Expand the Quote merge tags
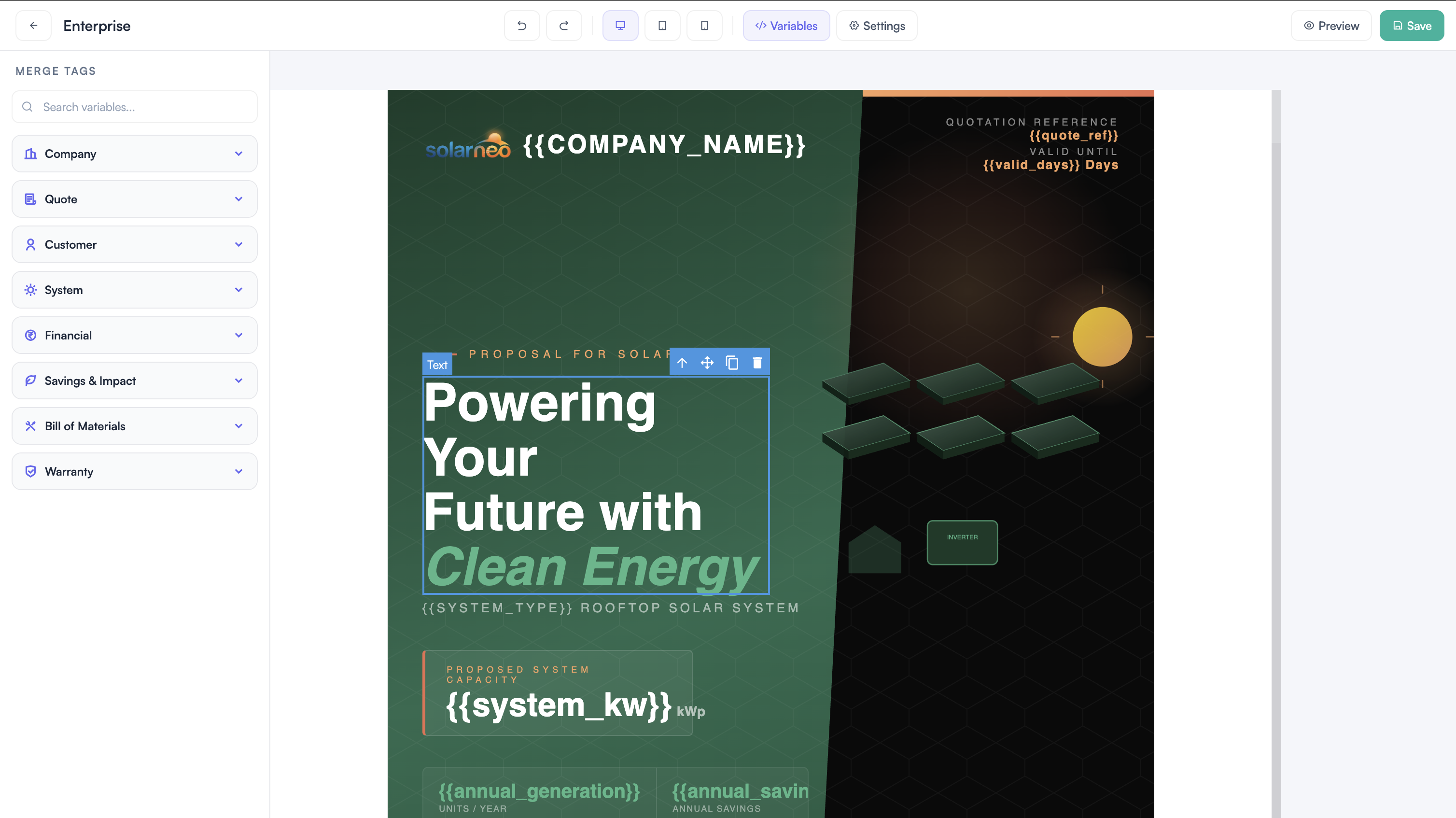Image resolution: width=1456 pixels, height=818 pixels. pos(135,199)
